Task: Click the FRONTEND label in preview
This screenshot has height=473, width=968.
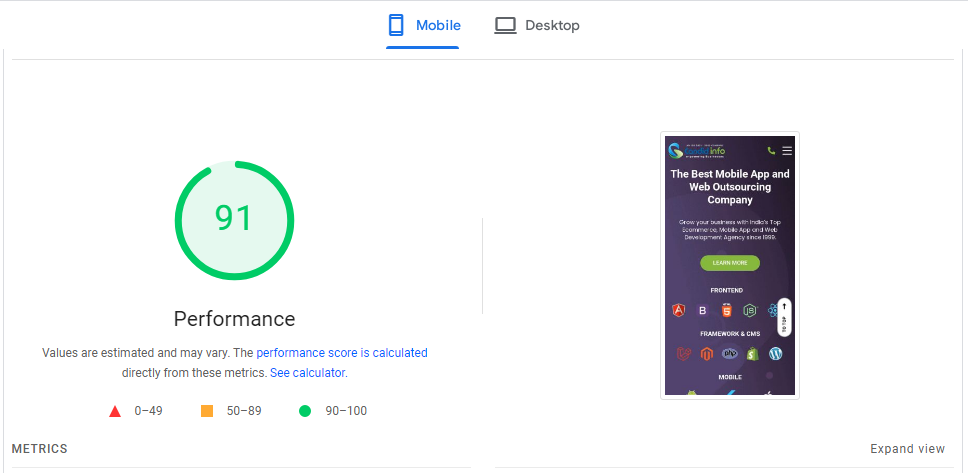Action: (727, 290)
